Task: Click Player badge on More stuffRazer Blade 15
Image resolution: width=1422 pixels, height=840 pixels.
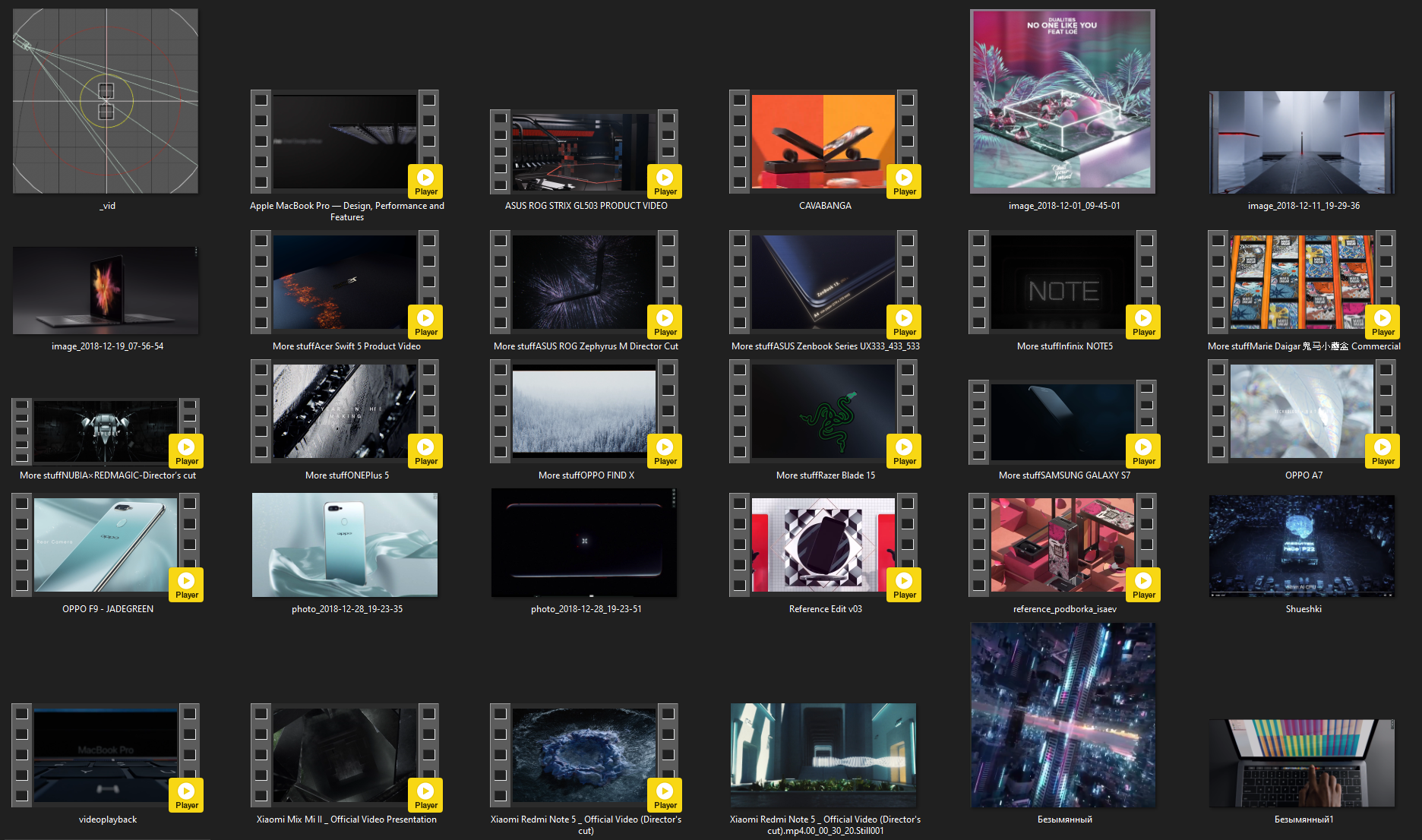Action: click(904, 451)
